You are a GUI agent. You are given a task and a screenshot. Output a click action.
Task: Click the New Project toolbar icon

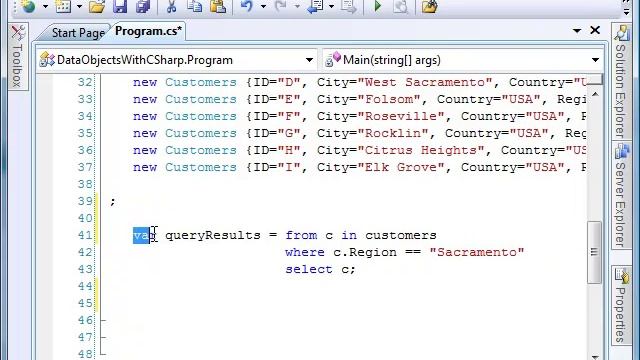(28, 6)
